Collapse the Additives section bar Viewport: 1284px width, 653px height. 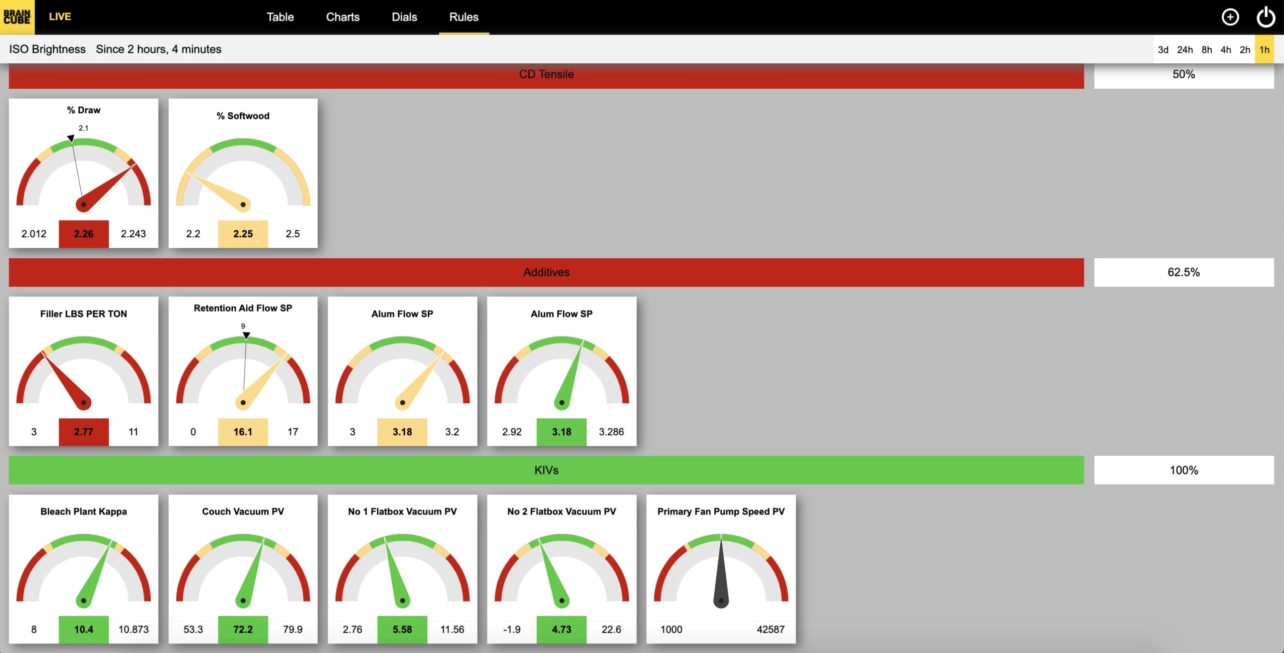coord(546,272)
